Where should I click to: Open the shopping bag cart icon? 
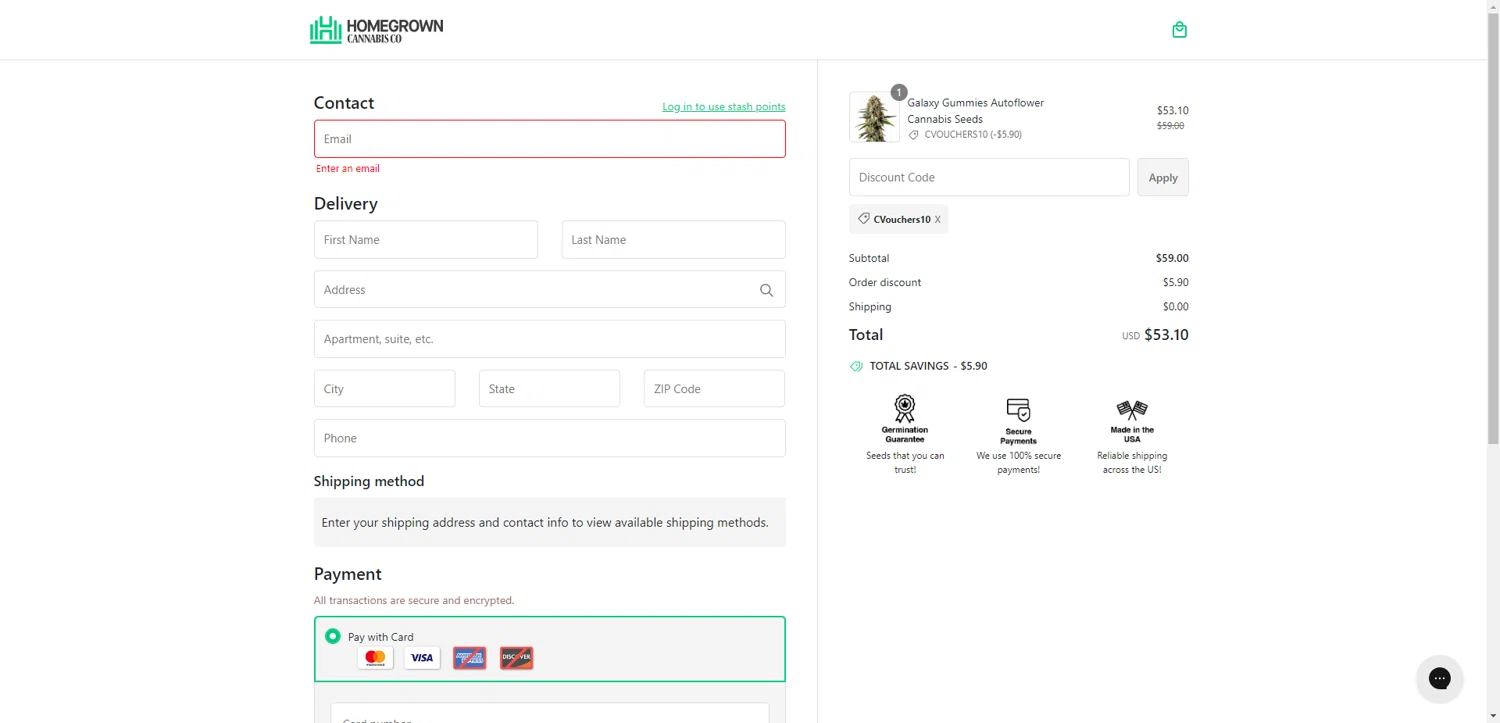pyautogui.click(x=1179, y=30)
